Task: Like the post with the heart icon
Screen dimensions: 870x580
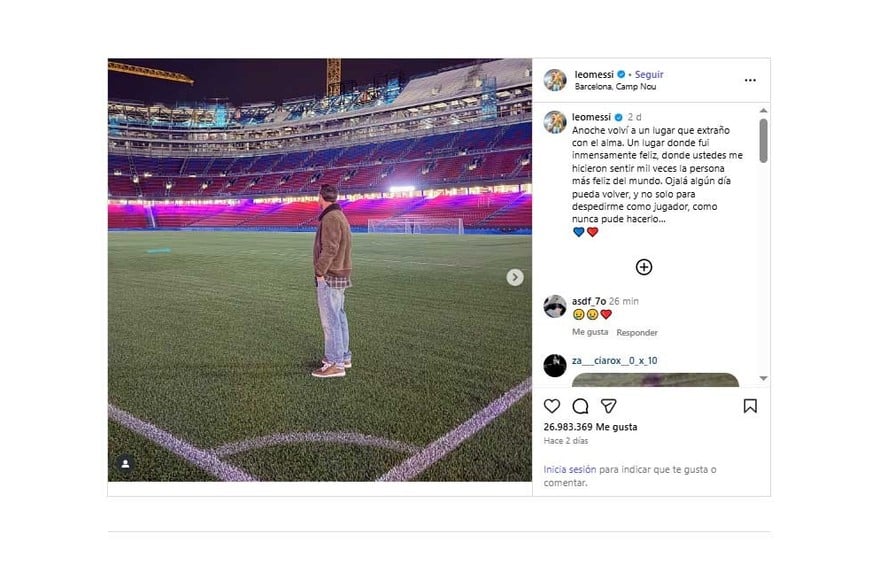Action: (551, 406)
